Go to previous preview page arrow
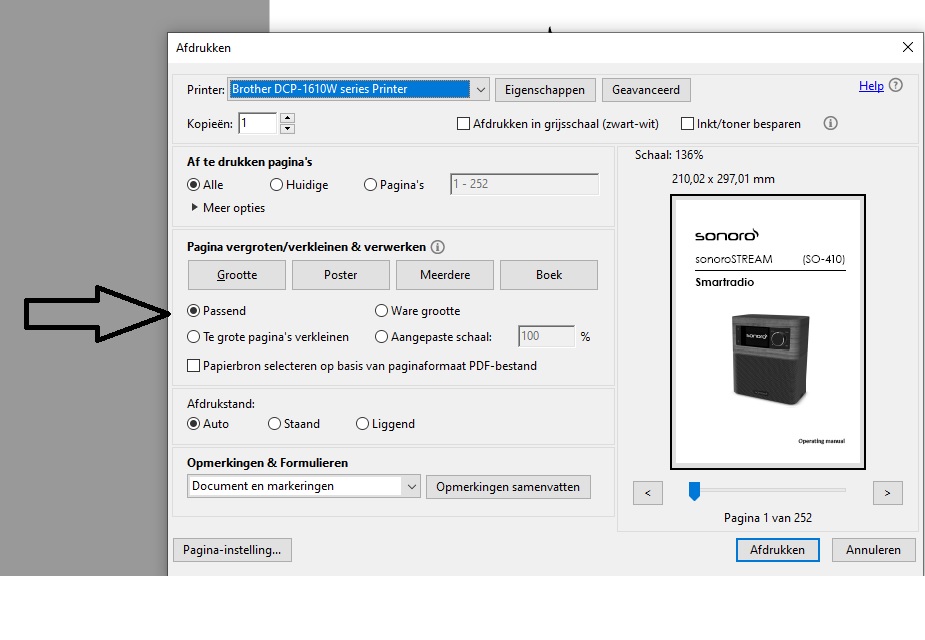 click(648, 492)
